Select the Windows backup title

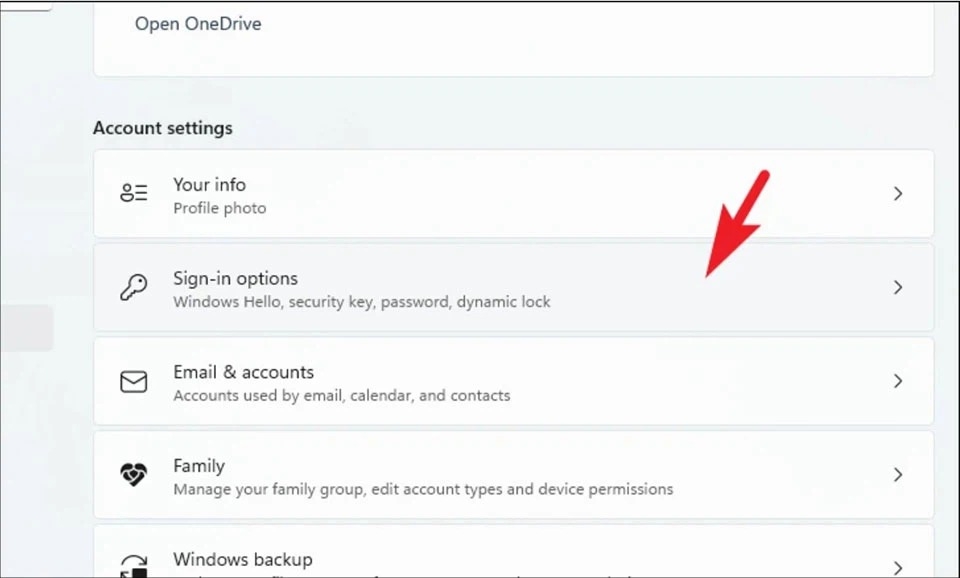coord(243,560)
